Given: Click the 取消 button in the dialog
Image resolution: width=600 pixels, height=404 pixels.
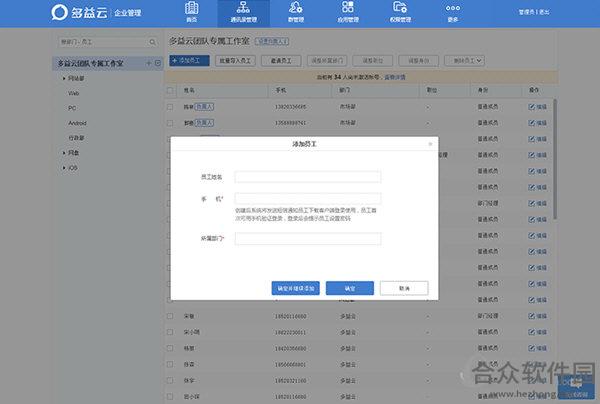Looking at the screenshot, I should click(404, 288).
